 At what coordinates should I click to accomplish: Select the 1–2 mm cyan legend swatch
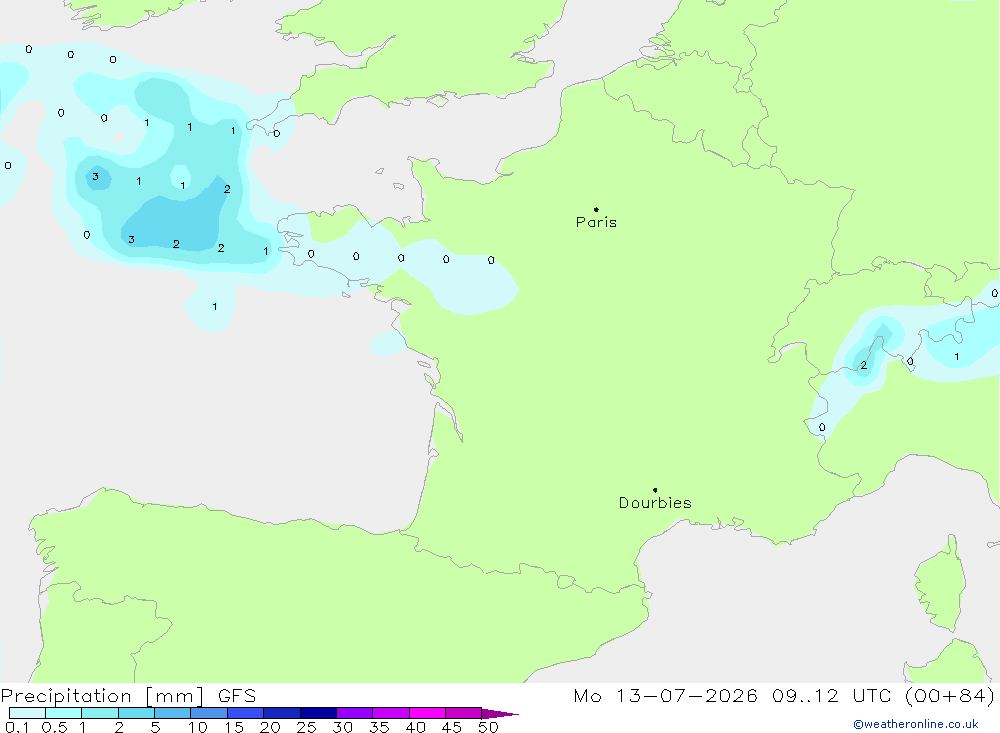click(x=100, y=713)
